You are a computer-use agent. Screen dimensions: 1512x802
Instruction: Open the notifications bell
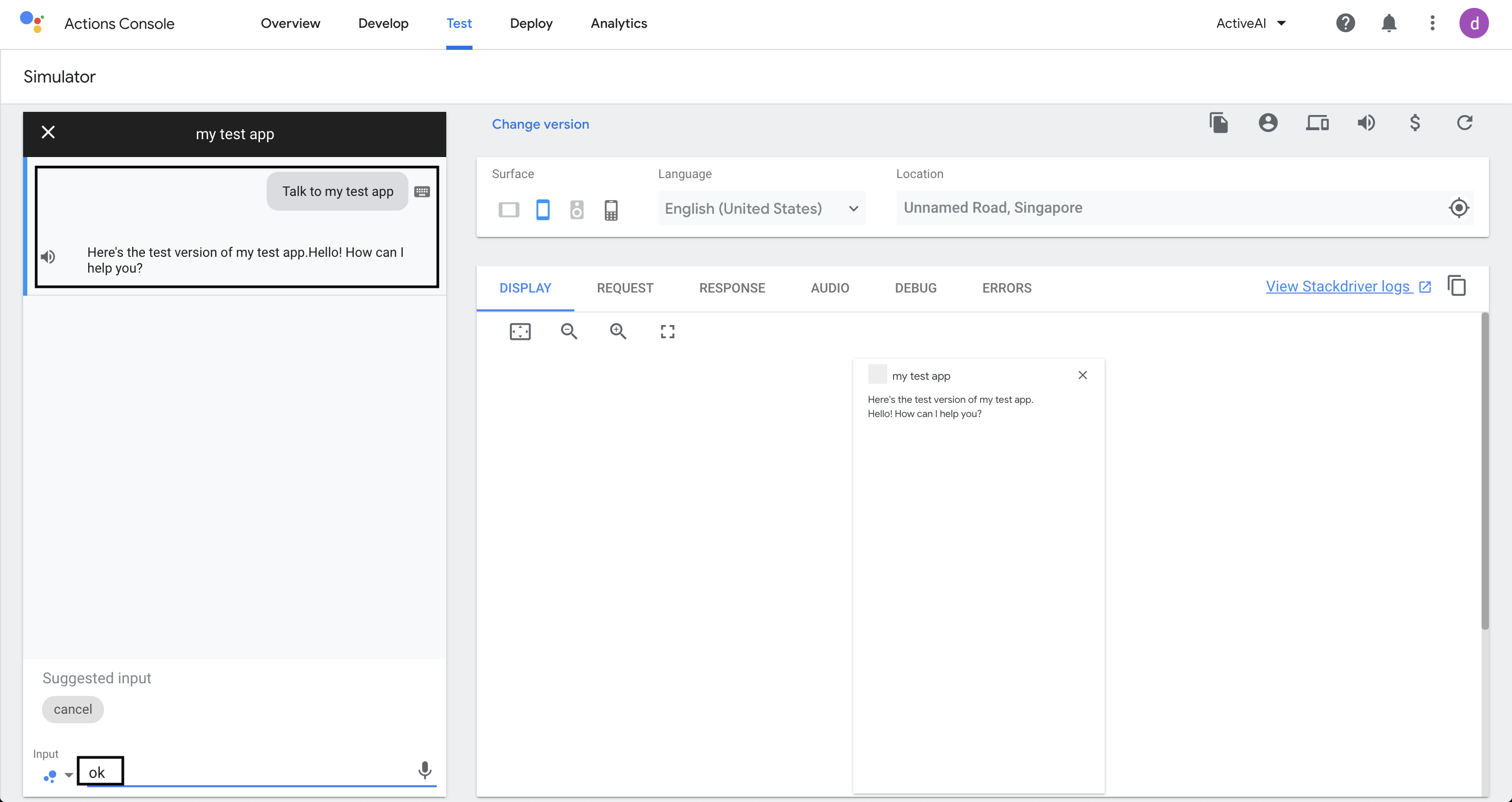point(1389,23)
